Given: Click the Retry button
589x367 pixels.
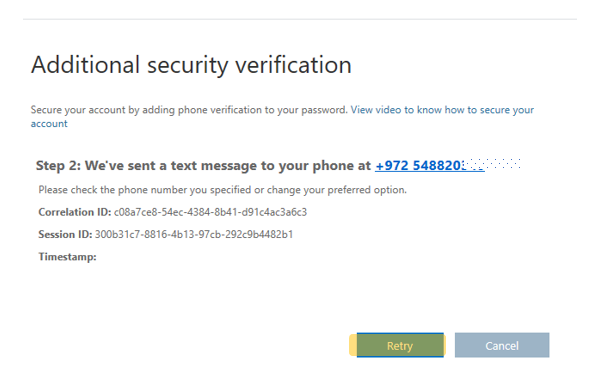Looking at the screenshot, I should [400, 345].
